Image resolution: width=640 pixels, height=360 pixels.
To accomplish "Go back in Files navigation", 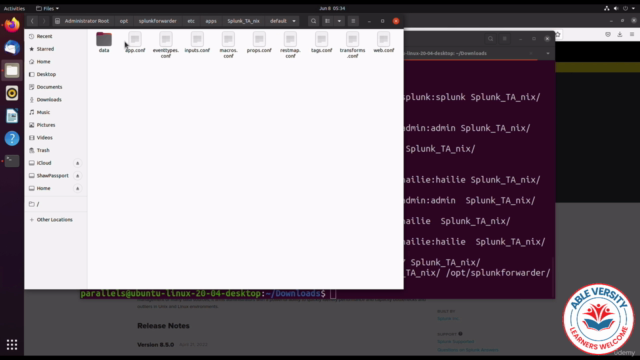I will [32, 21].
